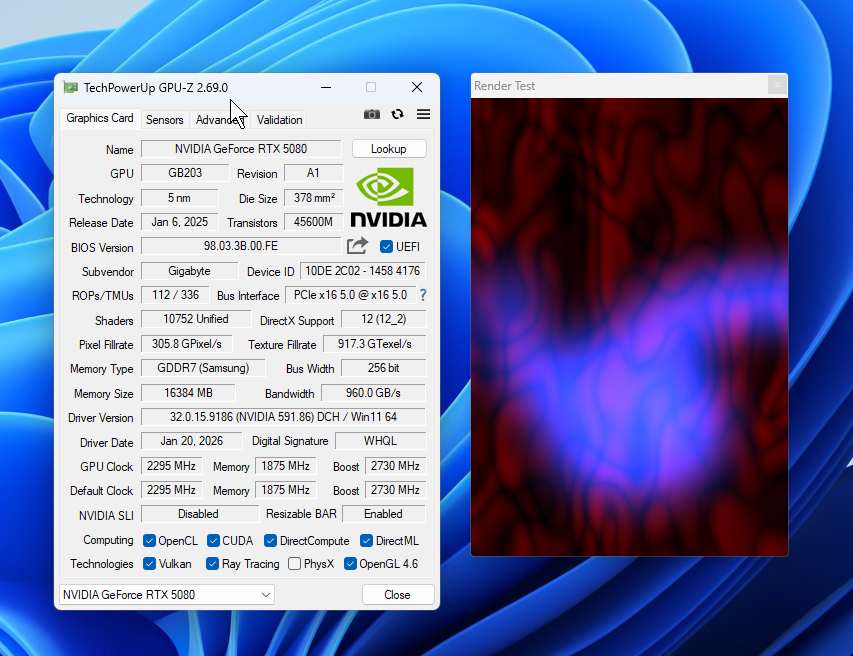Click the Bus Width value 256 bit

pyautogui.click(x=384, y=368)
